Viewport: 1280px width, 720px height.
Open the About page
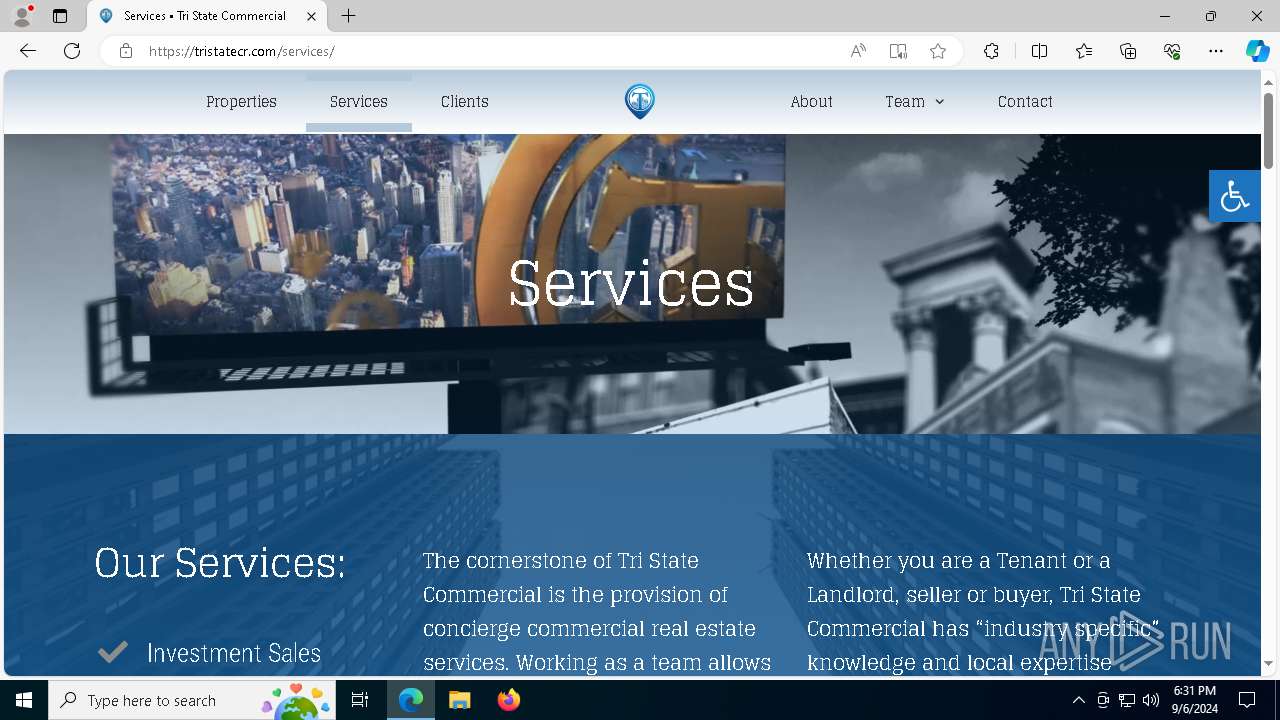point(811,102)
